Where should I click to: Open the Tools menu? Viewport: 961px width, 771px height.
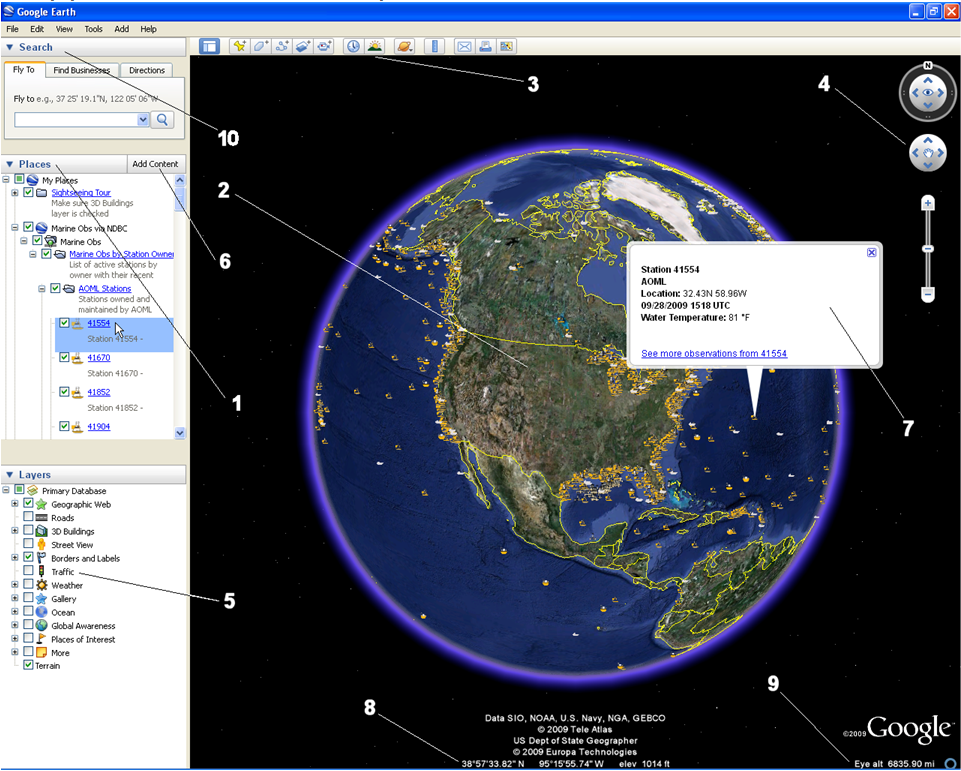click(x=94, y=29)
